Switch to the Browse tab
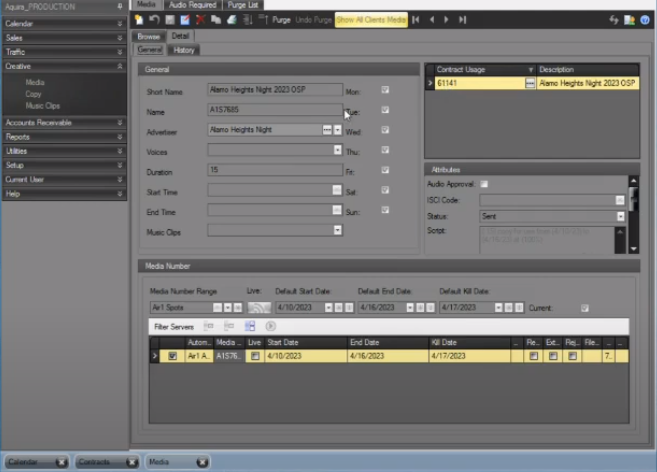This screenshot has height=472, width=657. 148,36
